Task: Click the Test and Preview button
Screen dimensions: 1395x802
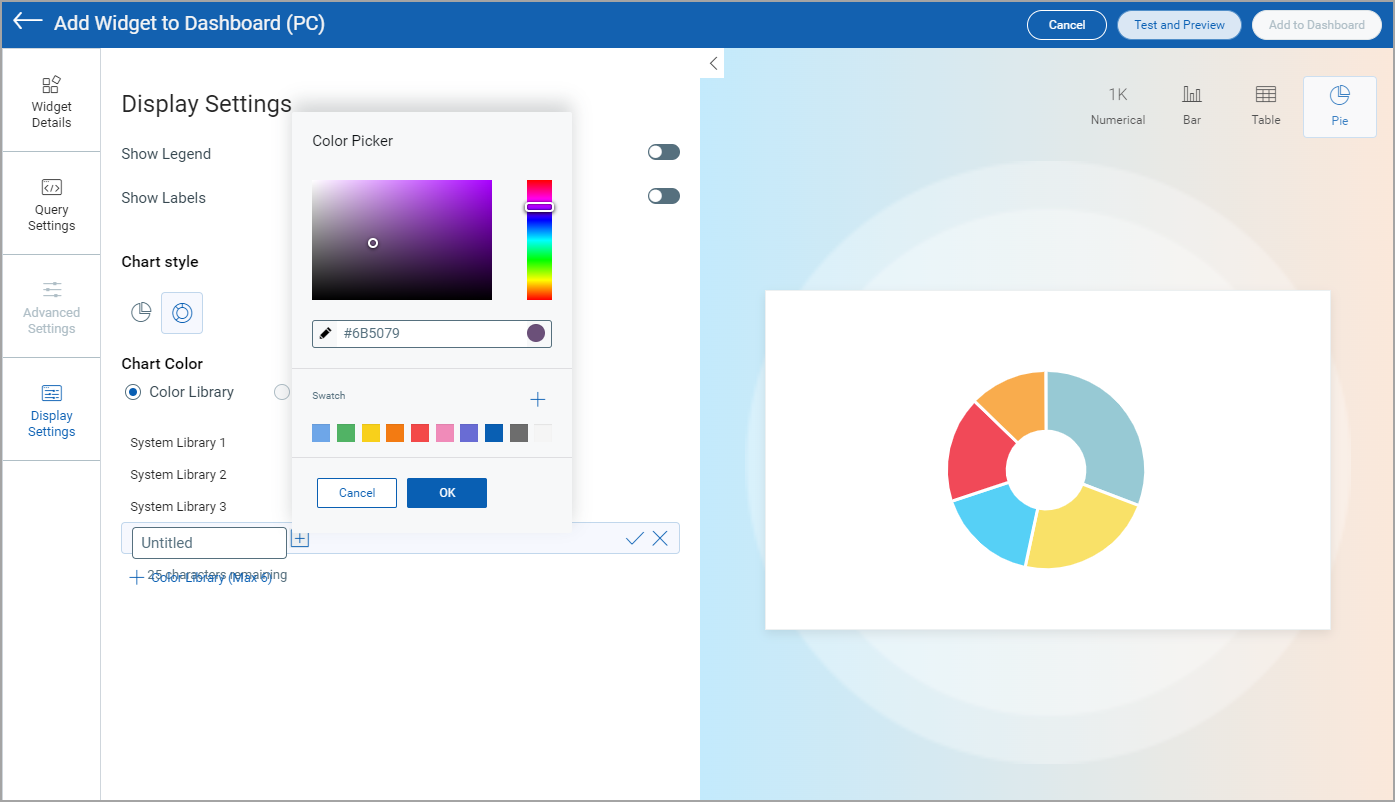Action: coord(1178,24)
